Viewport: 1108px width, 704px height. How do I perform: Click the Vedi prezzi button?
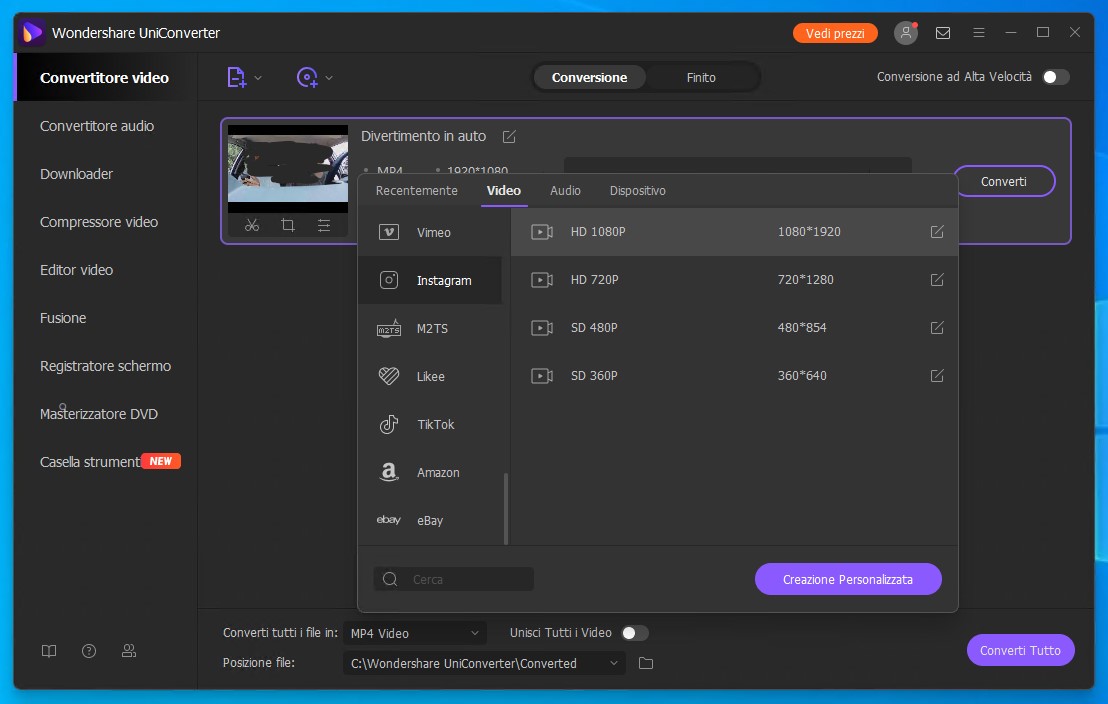click(x=835, y=33)
